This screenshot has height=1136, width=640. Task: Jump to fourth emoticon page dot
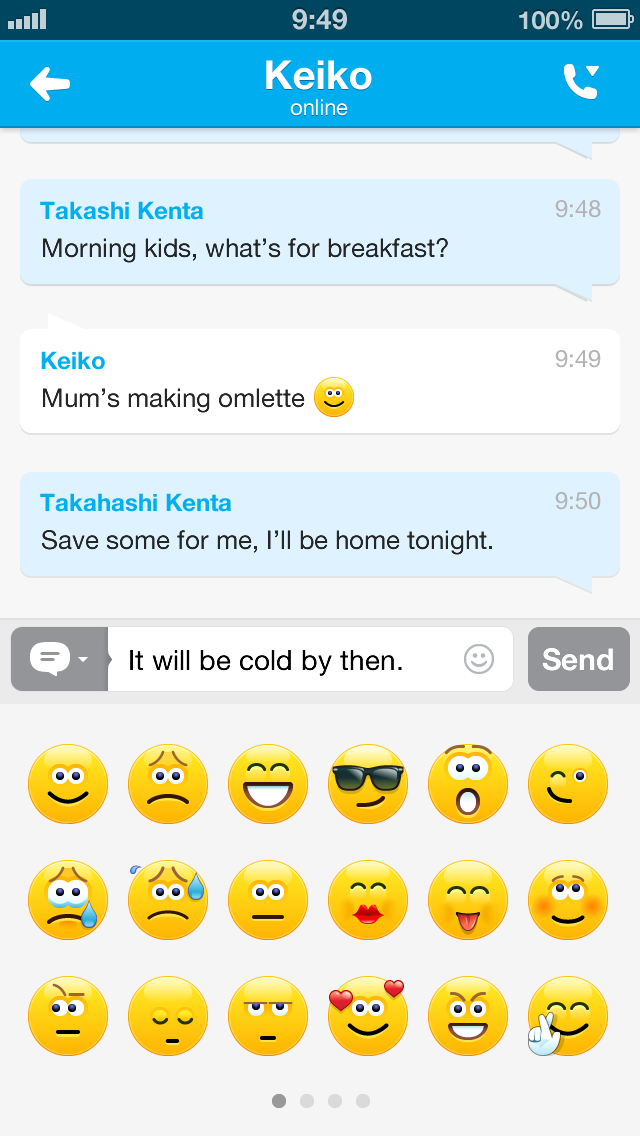pyautogui.click(x=363, y=1101)
